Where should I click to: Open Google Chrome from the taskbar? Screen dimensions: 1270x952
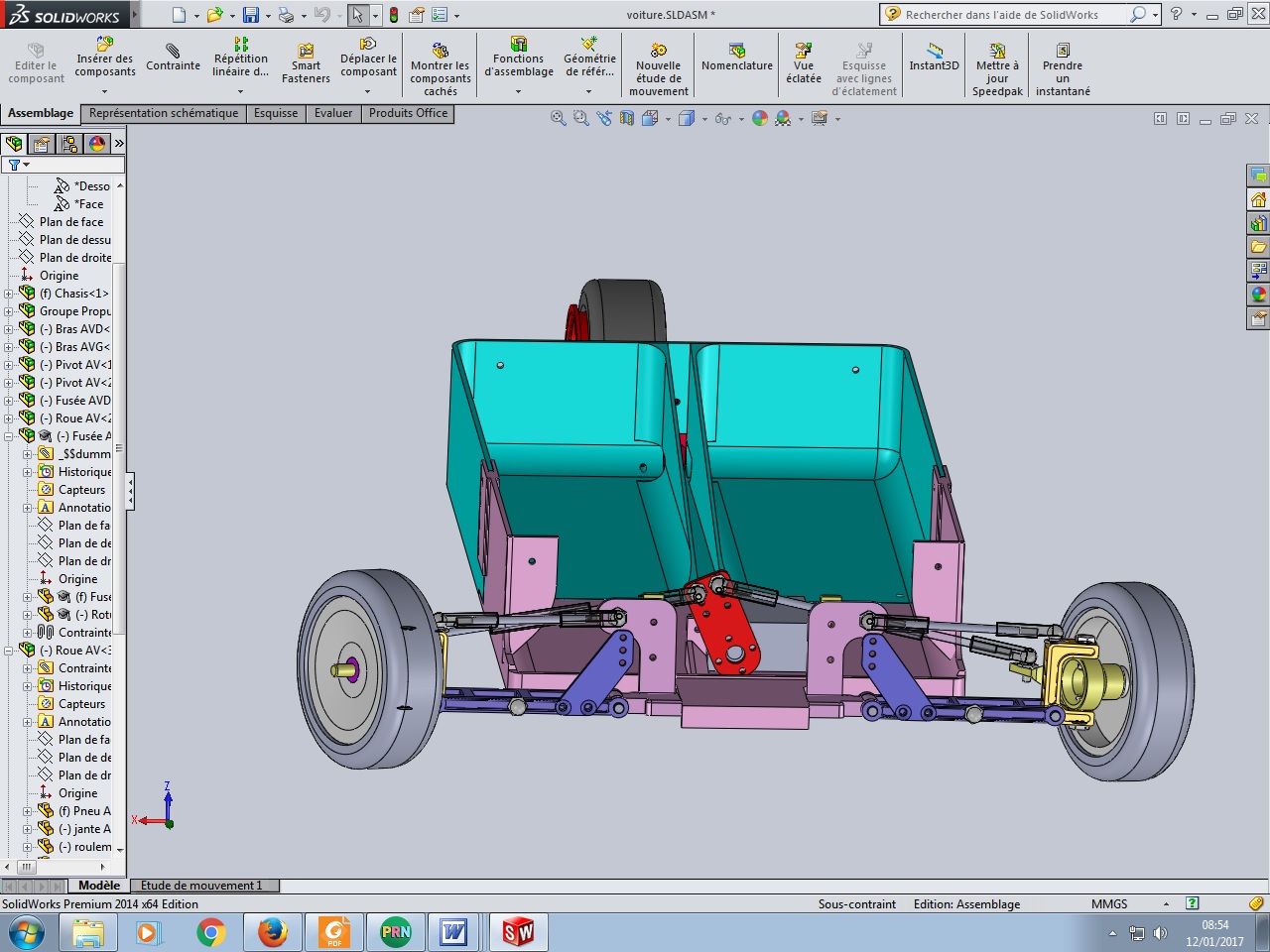(210, 932)
